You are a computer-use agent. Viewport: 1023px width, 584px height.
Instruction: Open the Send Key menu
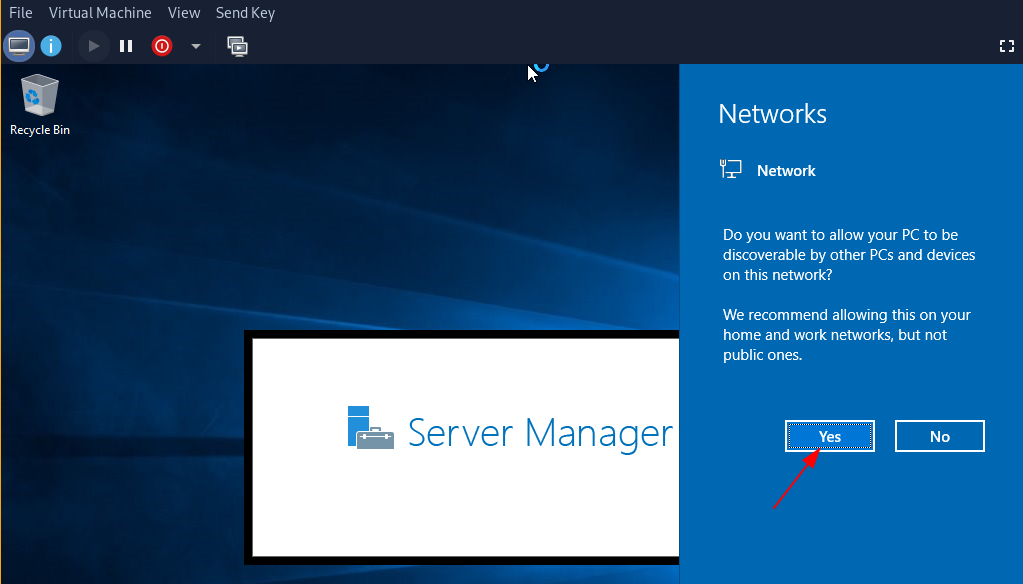[245, 13]
